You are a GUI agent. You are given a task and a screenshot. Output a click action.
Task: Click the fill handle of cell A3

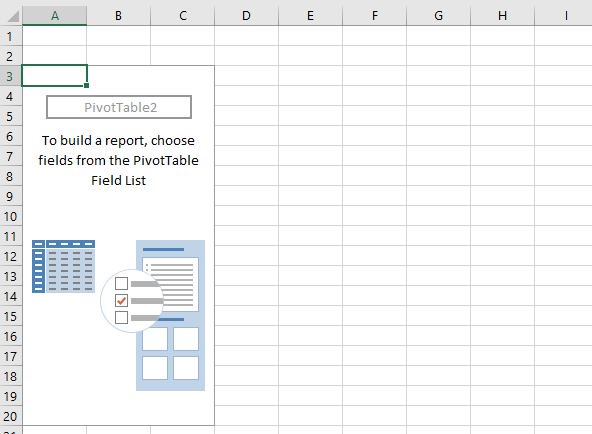coord(86,86)
